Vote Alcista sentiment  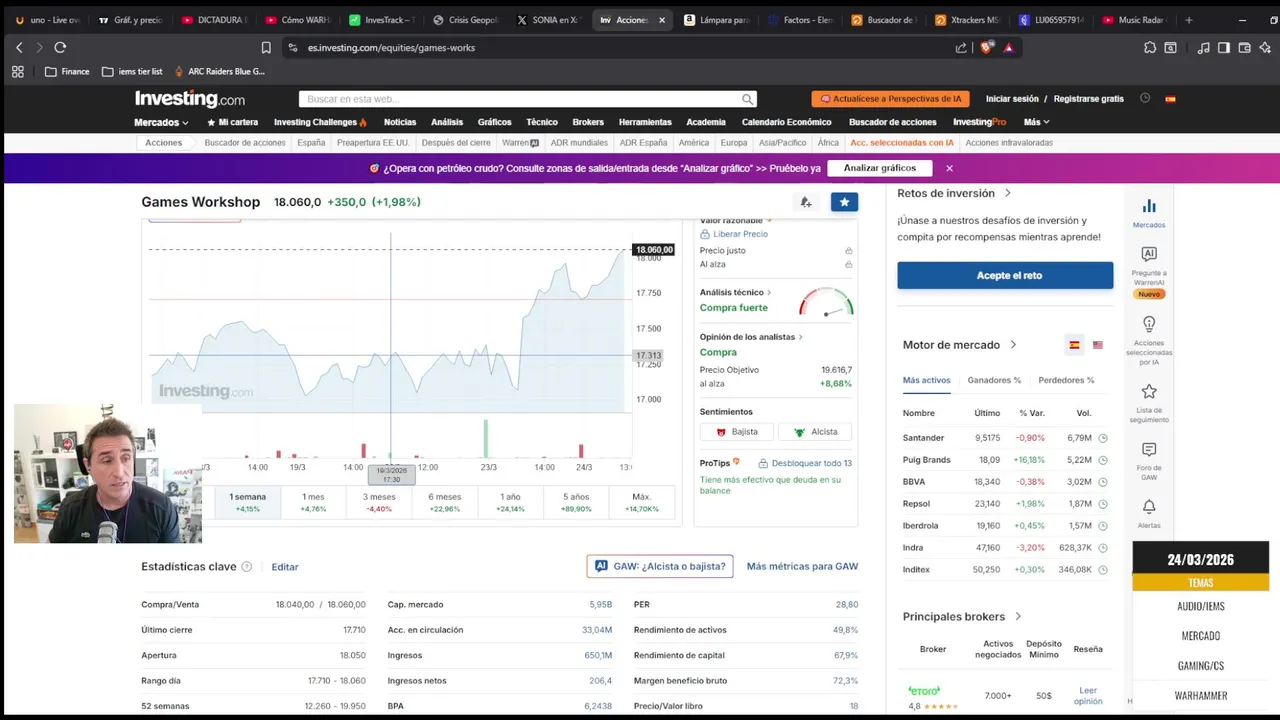[815, 432]
